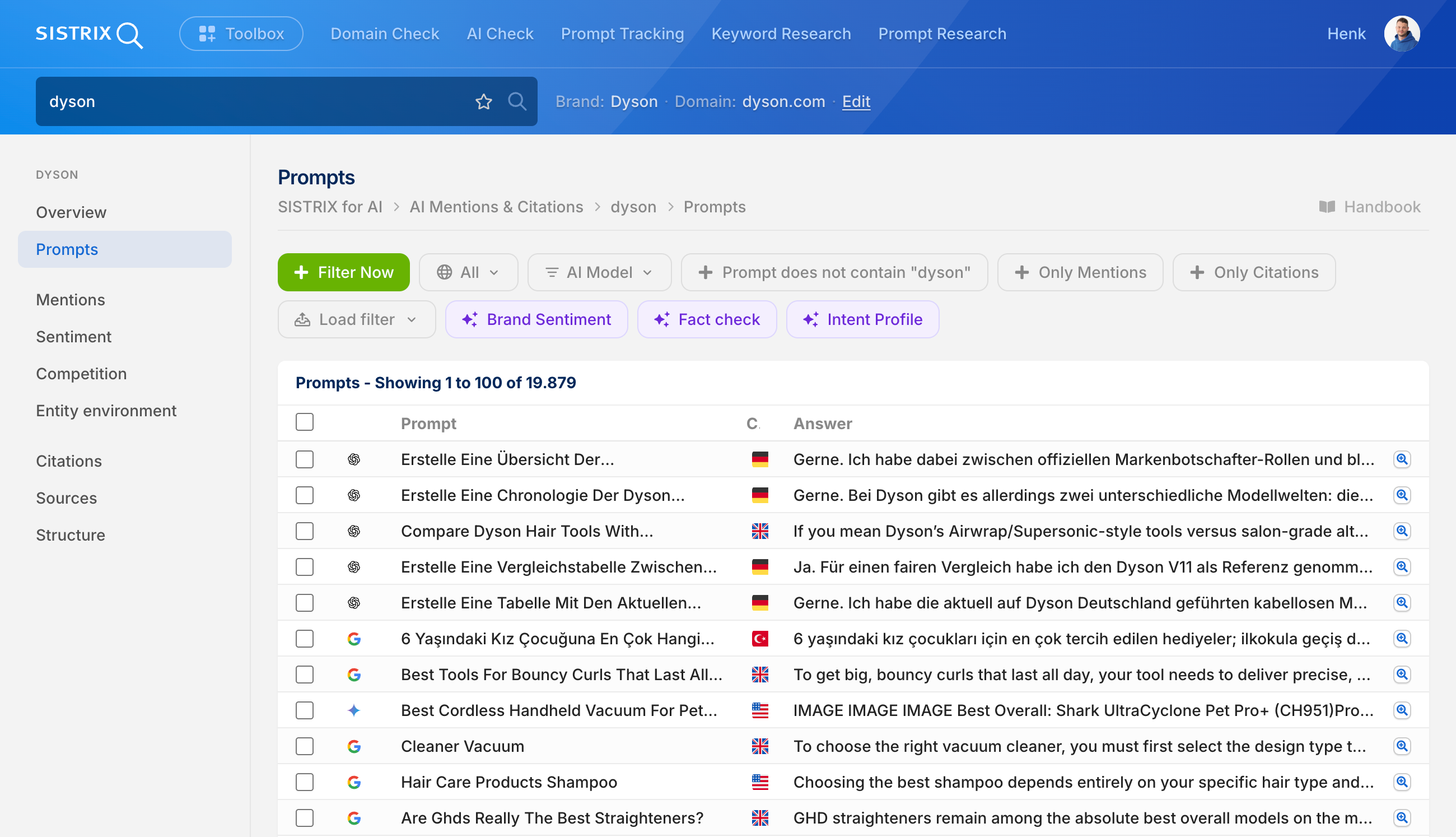Select Entity environment in the sidebar

click(125, 411)
